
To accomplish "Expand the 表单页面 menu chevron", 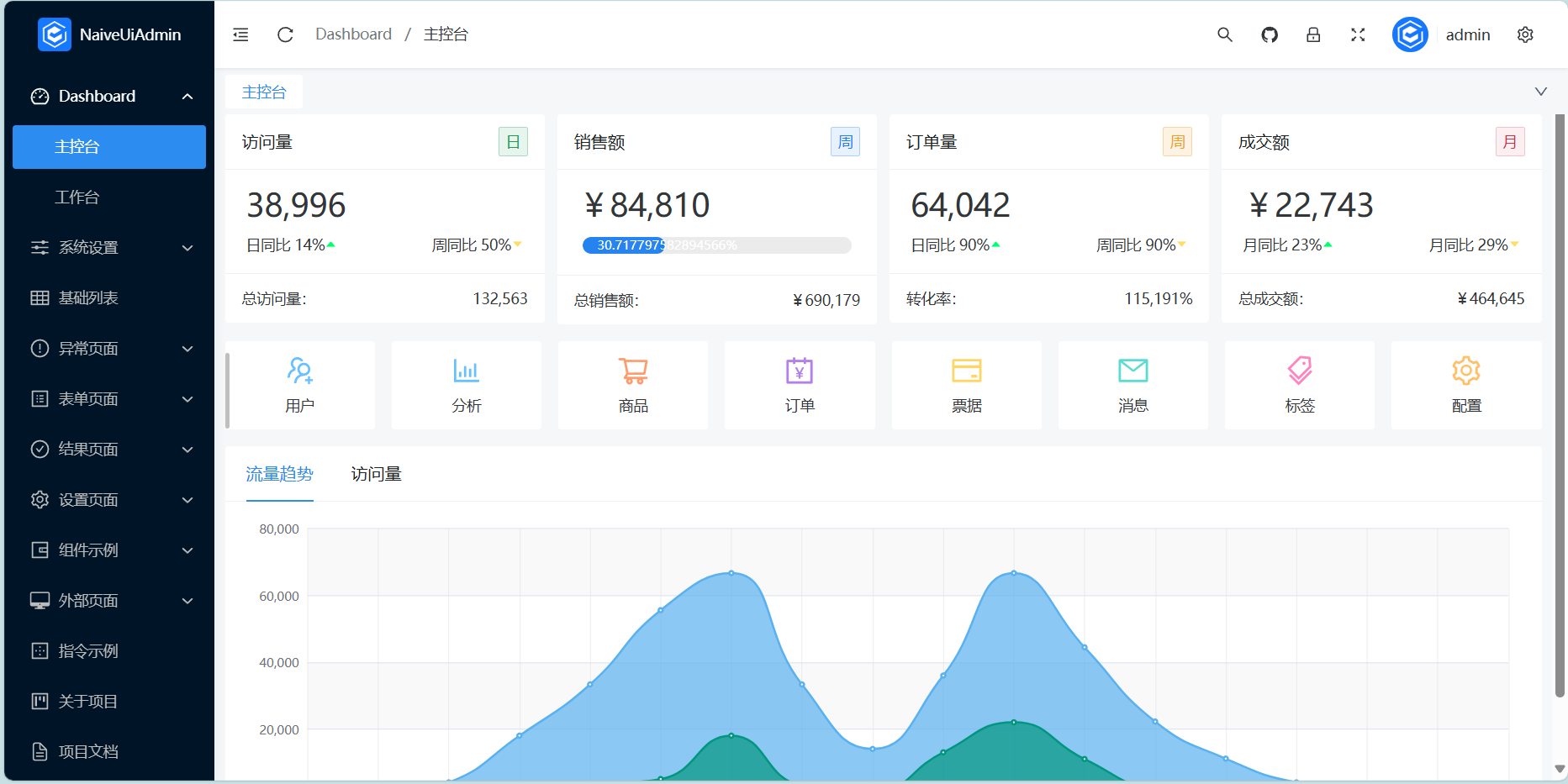I will pyautogui.click(x=187, y=399).
